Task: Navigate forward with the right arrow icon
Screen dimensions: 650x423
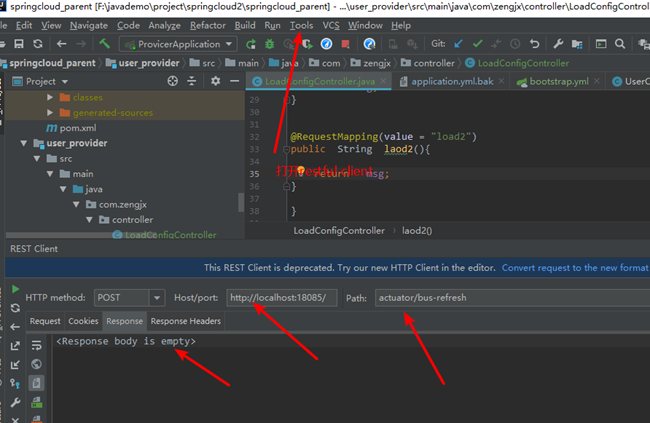Action: 81,44
